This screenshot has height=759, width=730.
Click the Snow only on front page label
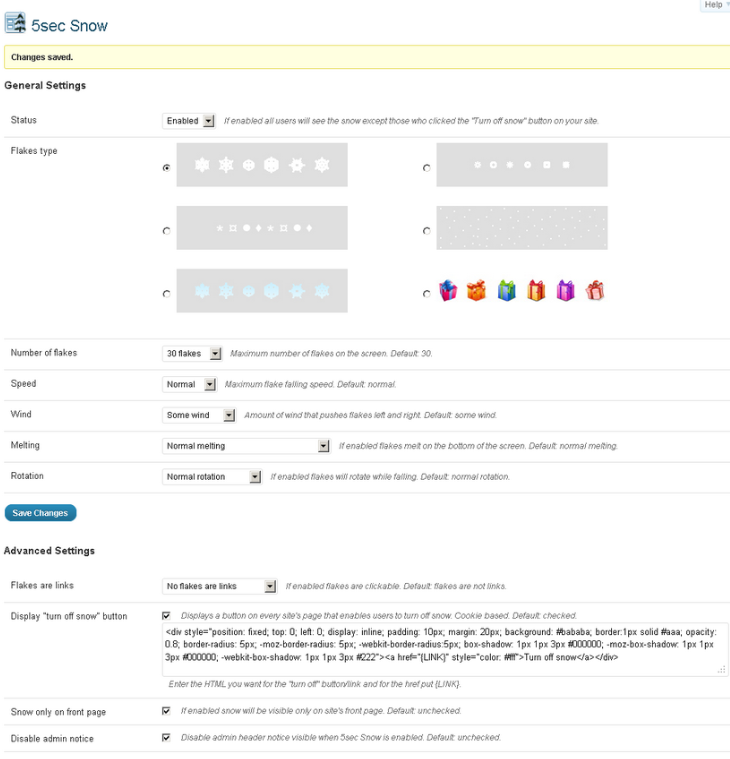(58, 712)
